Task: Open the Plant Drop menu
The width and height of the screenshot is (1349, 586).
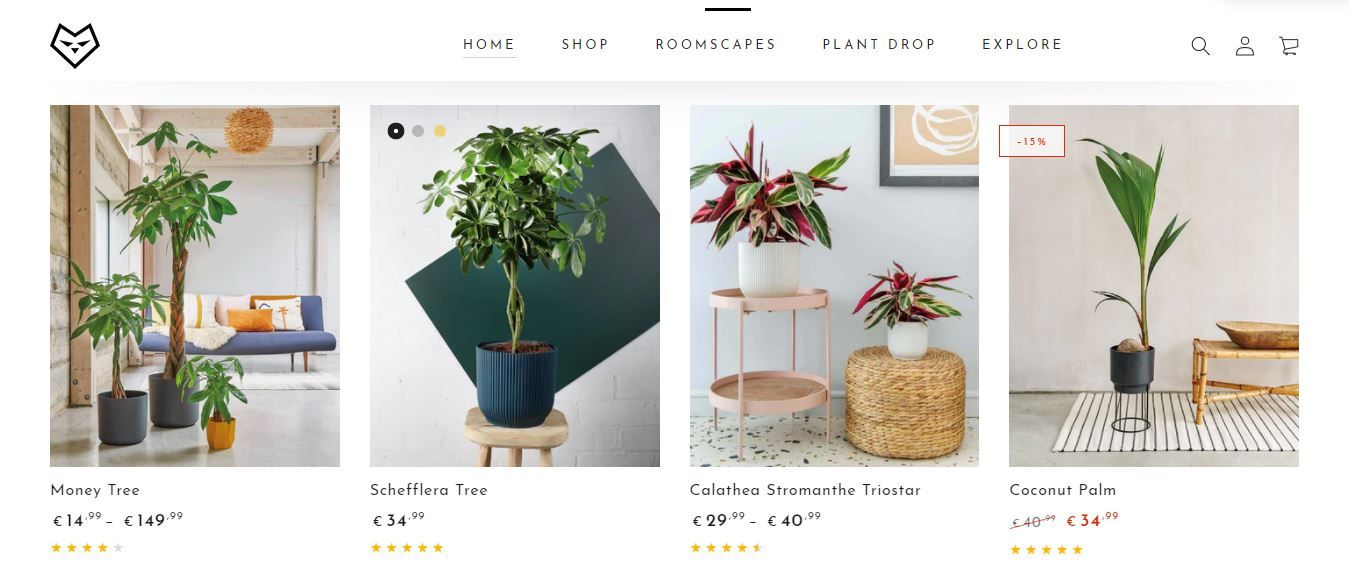Action: click(879, 45)
